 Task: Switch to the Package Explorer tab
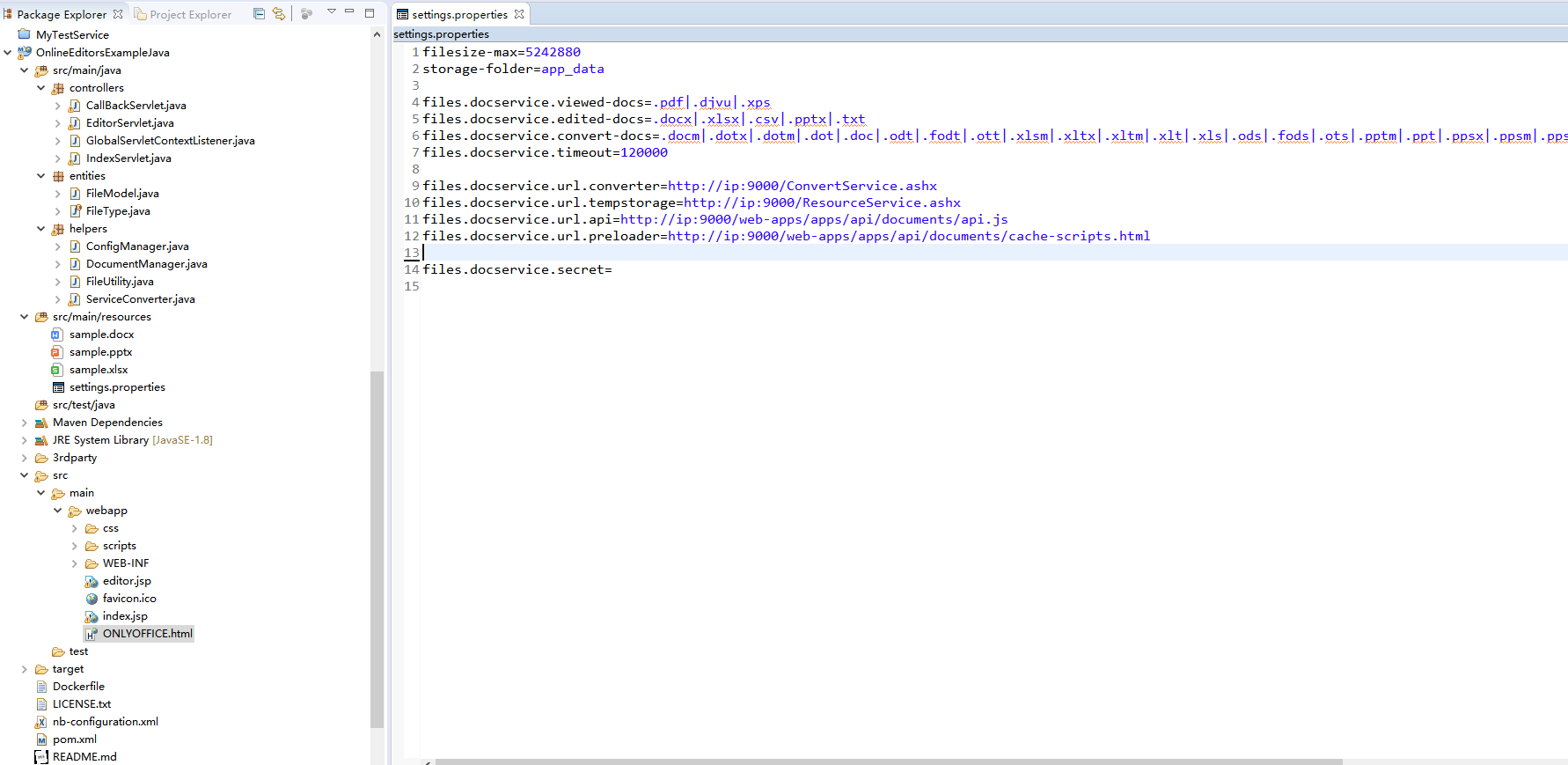pyautogui.click(x=62, y=14)
